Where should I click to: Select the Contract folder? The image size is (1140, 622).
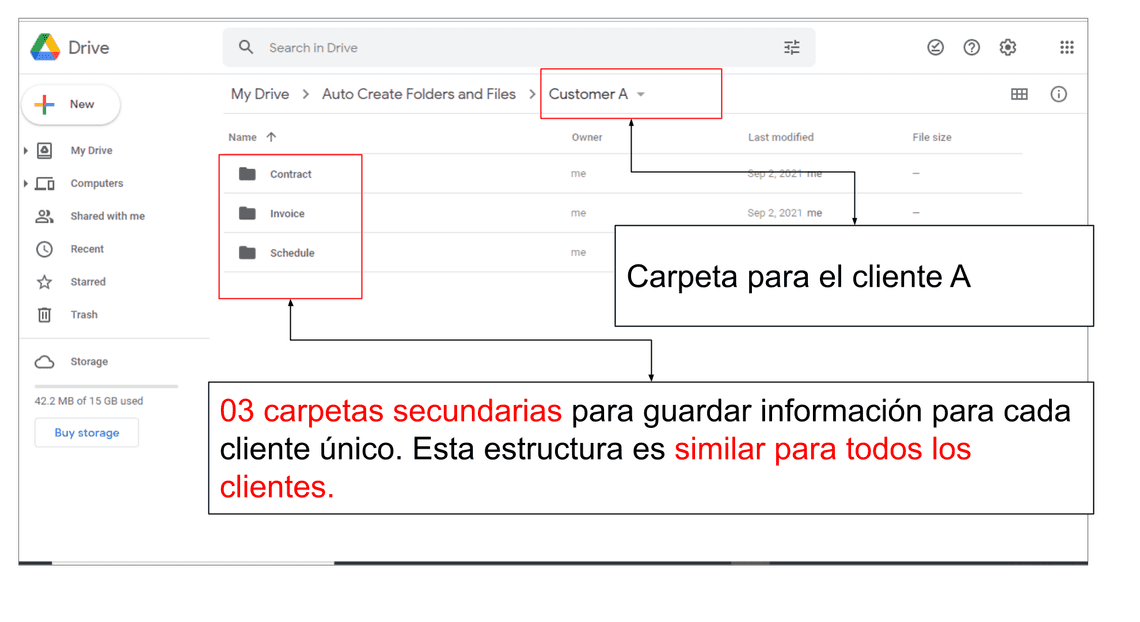(x=290, y=174)
